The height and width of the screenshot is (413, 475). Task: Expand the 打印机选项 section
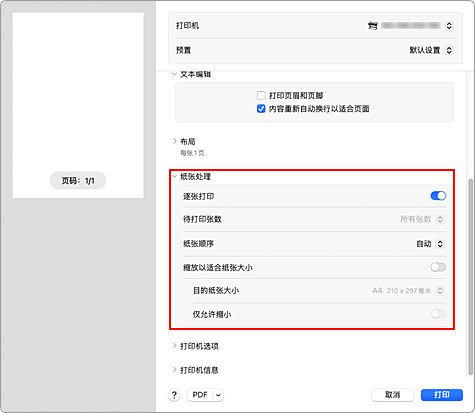[x=174, y=346]
